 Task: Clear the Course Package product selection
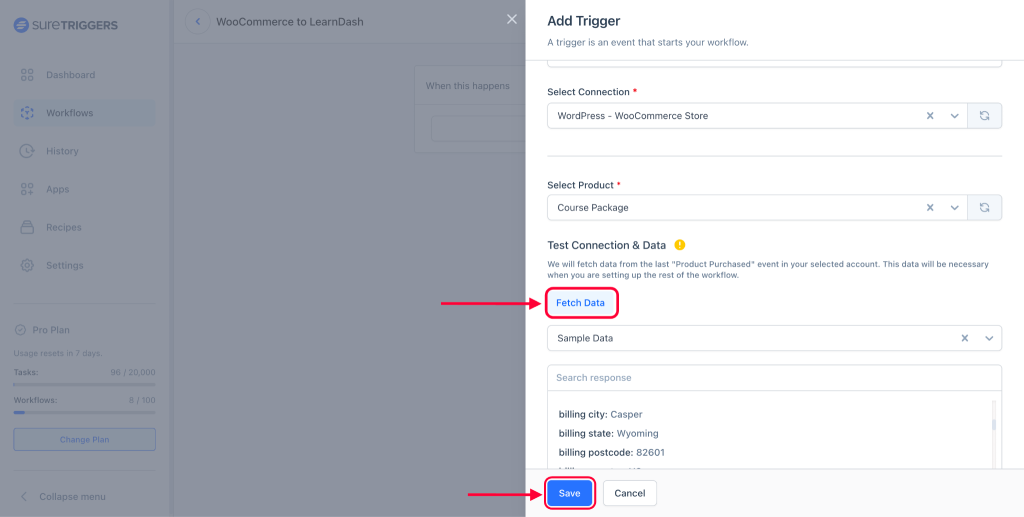(x=930, y=208)
